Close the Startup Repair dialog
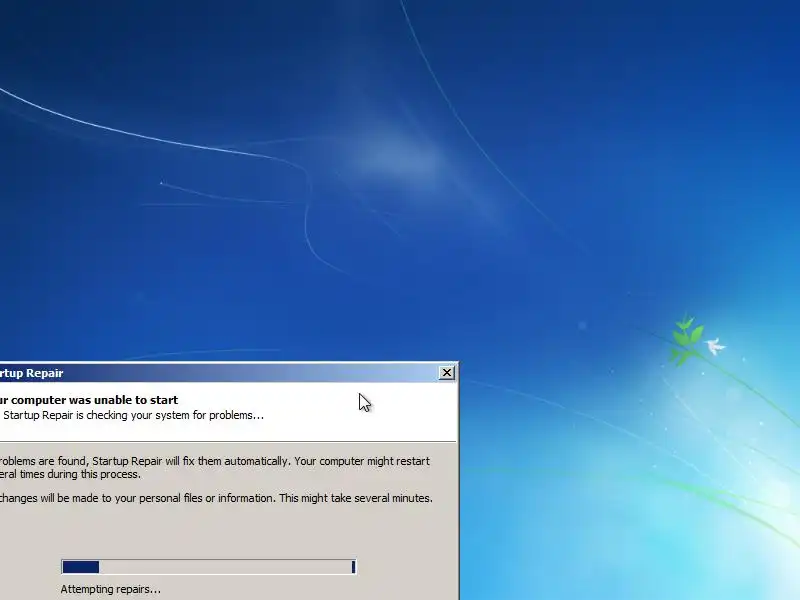 pos(446,373)
